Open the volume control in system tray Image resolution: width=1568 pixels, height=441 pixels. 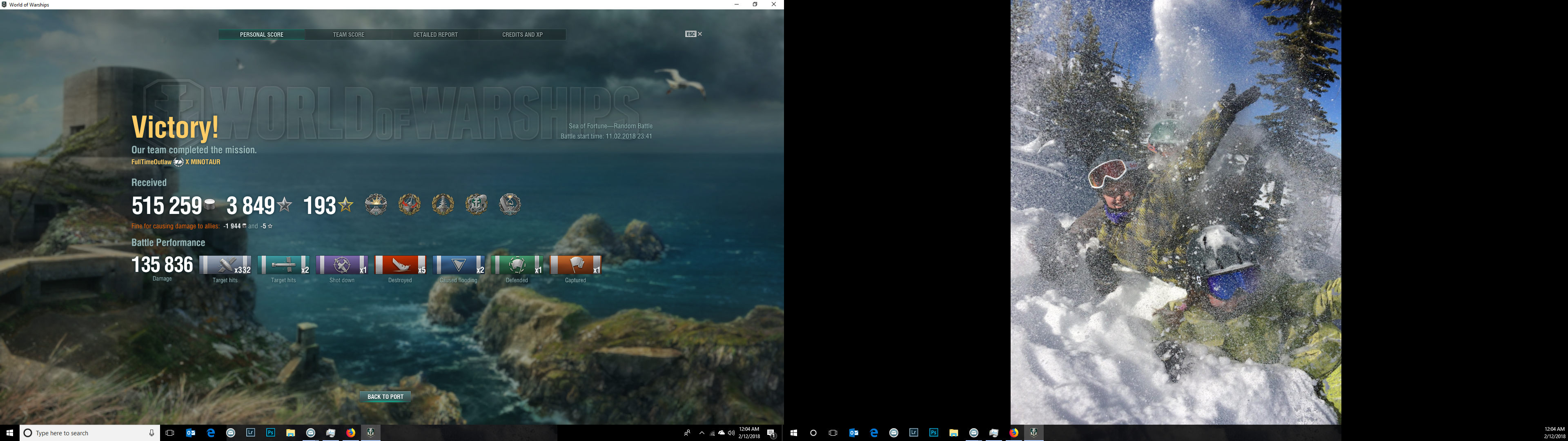tap(731, 433)
